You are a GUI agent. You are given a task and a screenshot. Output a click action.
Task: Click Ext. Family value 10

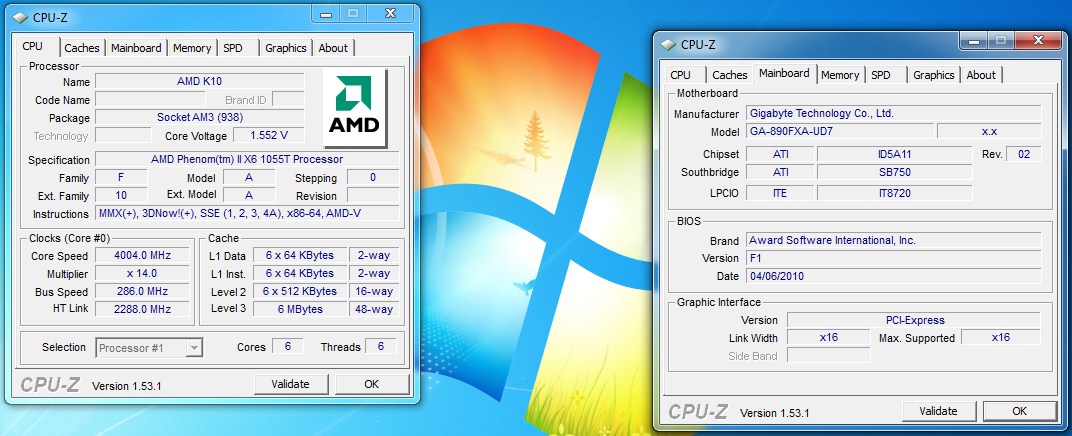(x=121, y=195)
